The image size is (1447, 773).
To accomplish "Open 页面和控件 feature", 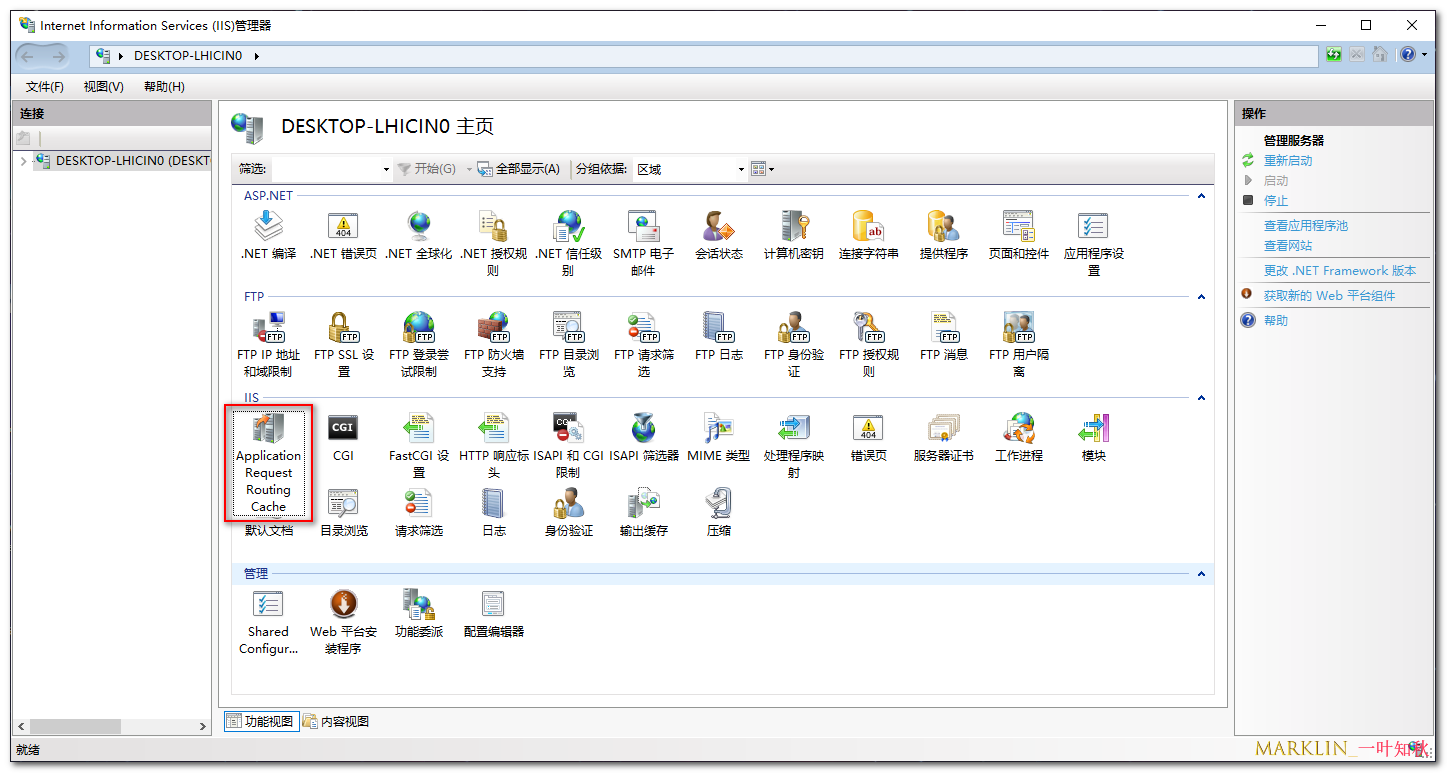I will tap(1018, 236).
